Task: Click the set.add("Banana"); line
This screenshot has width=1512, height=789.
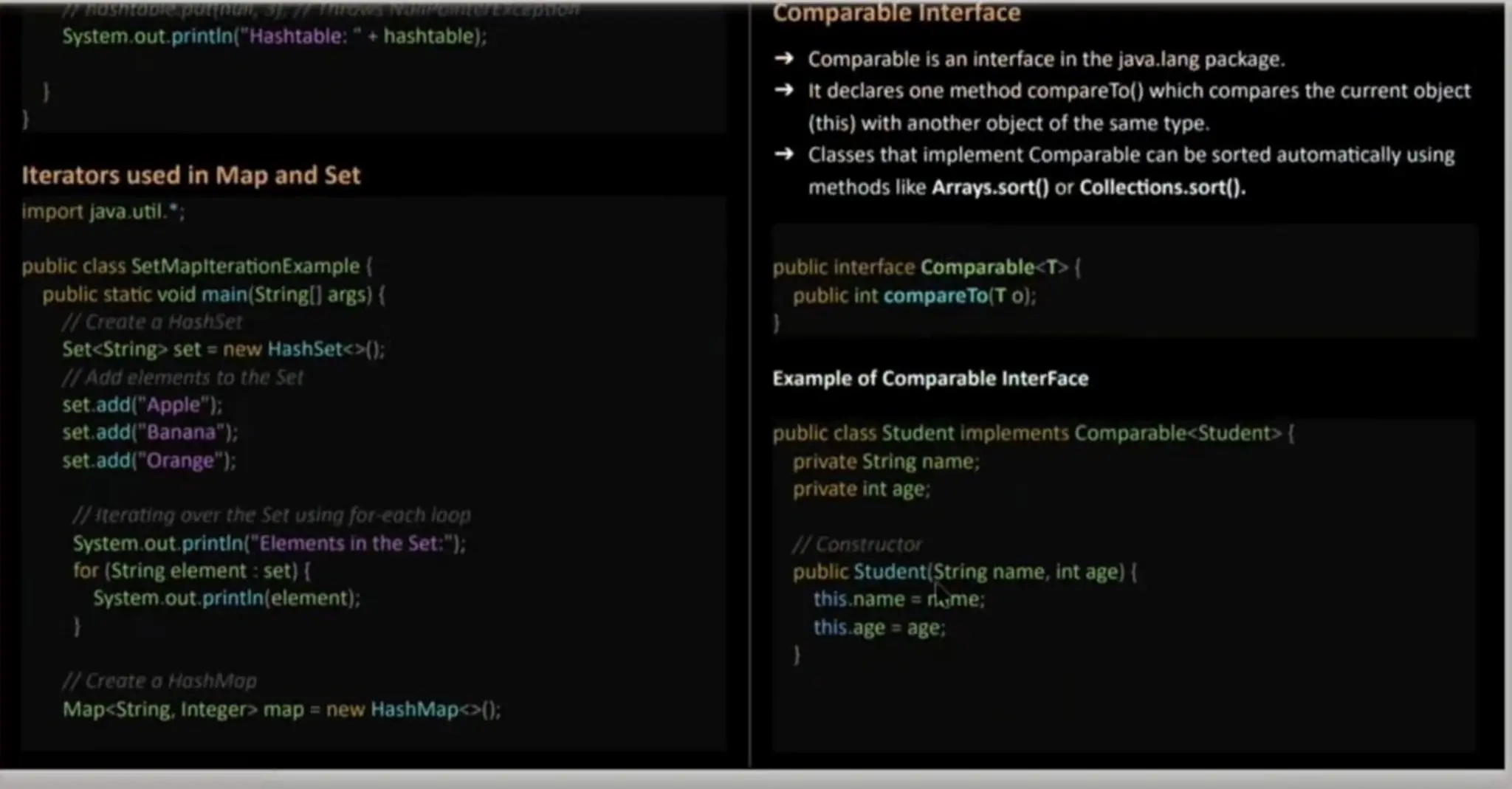Action: [150, 433]
